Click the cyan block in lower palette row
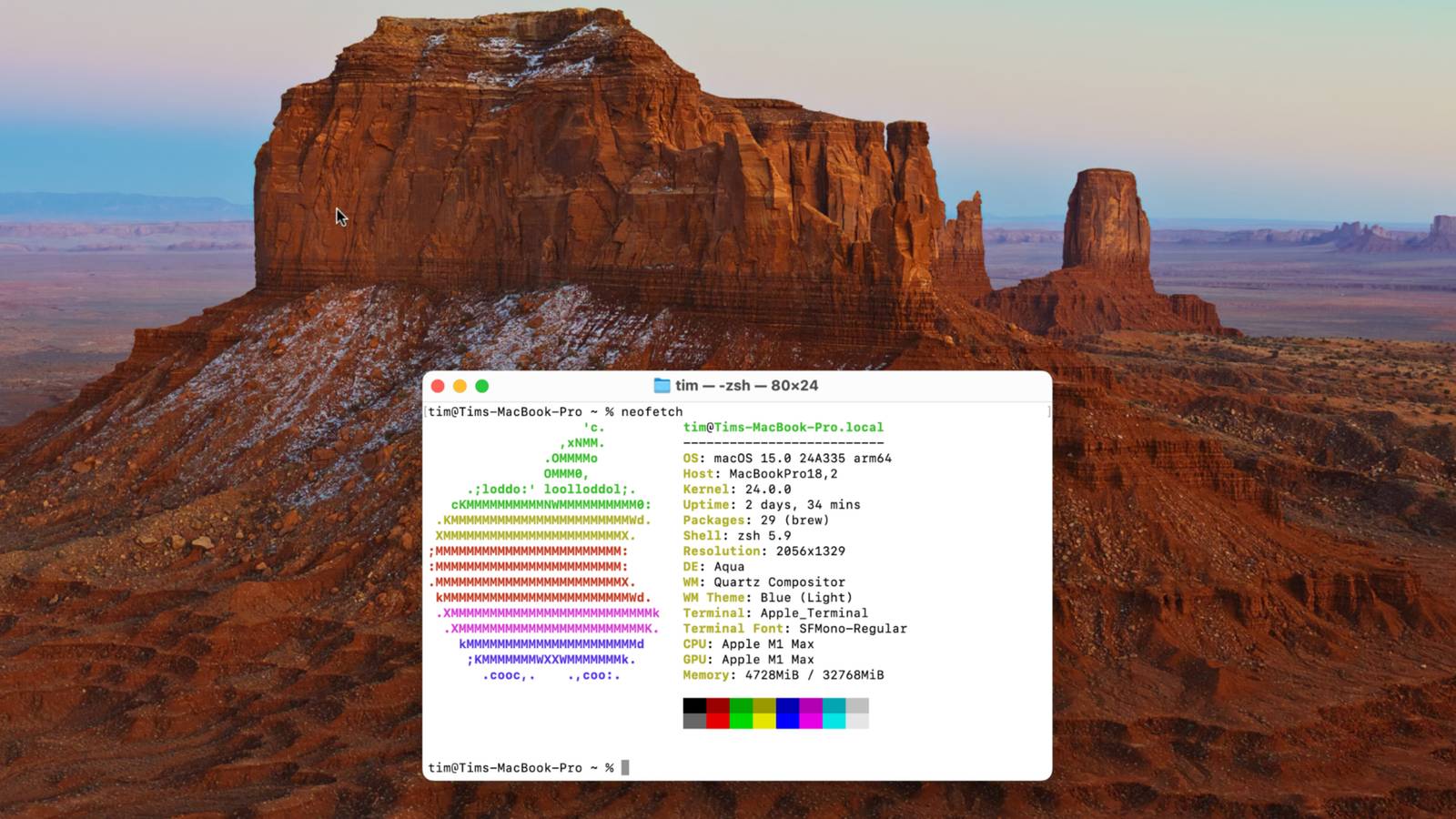The width and height of the screenshot is (1456, 819). click(x=834, y=721)
